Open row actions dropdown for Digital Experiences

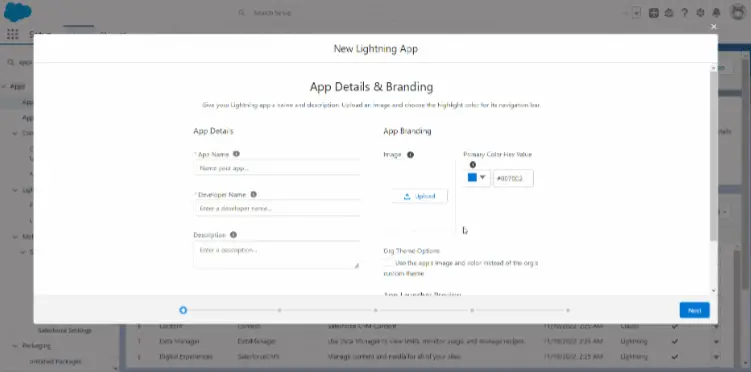coord(717,357)
